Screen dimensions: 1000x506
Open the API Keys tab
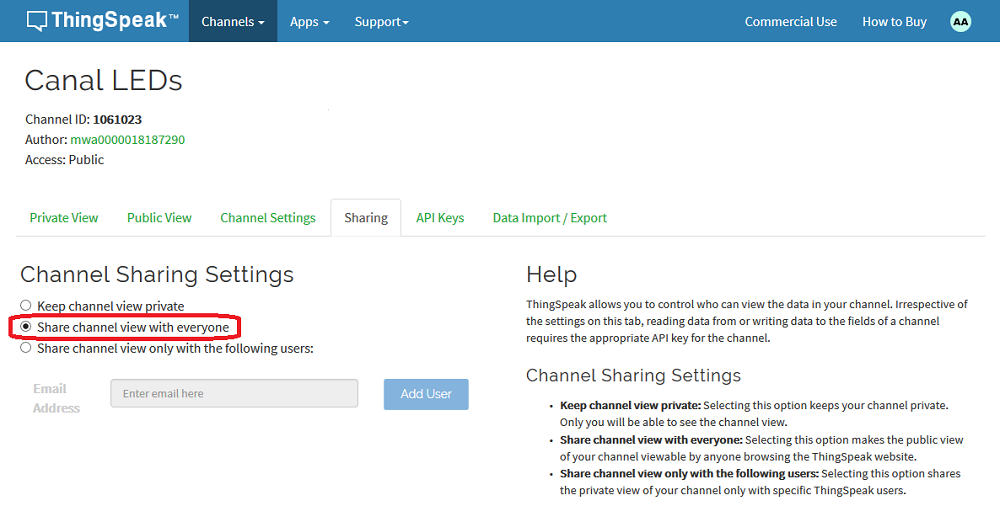pyautogui.click(x=440, y=218)
